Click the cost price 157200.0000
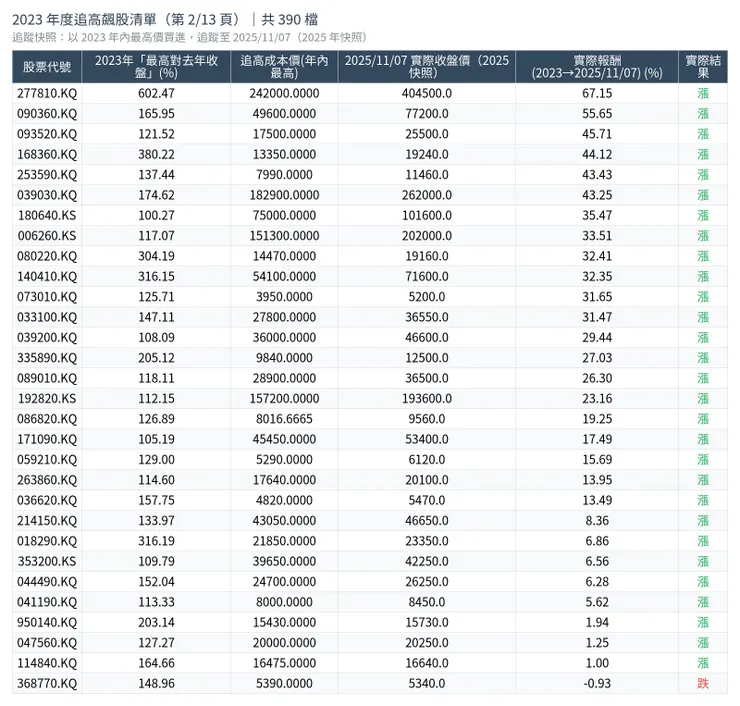This screenshot has width=740, height=706. [x=284, y=398]
